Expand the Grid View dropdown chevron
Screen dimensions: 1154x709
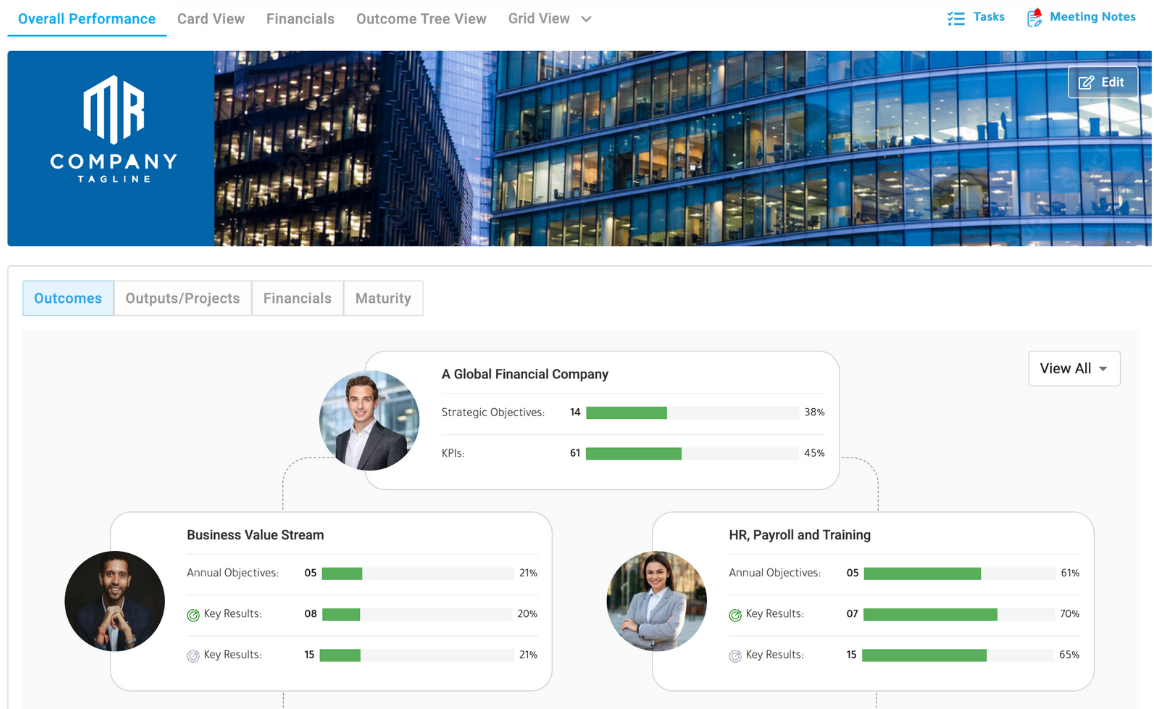(587, 19)
